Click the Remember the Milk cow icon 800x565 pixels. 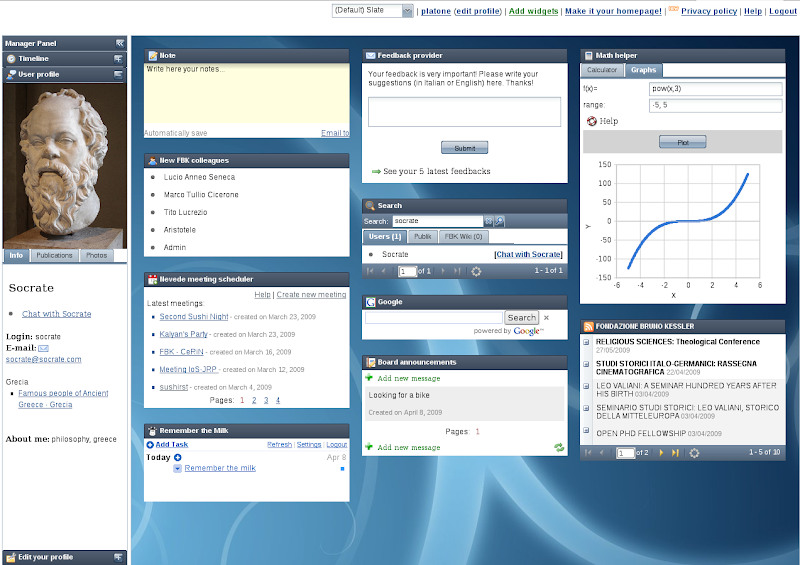pos(153,431)
